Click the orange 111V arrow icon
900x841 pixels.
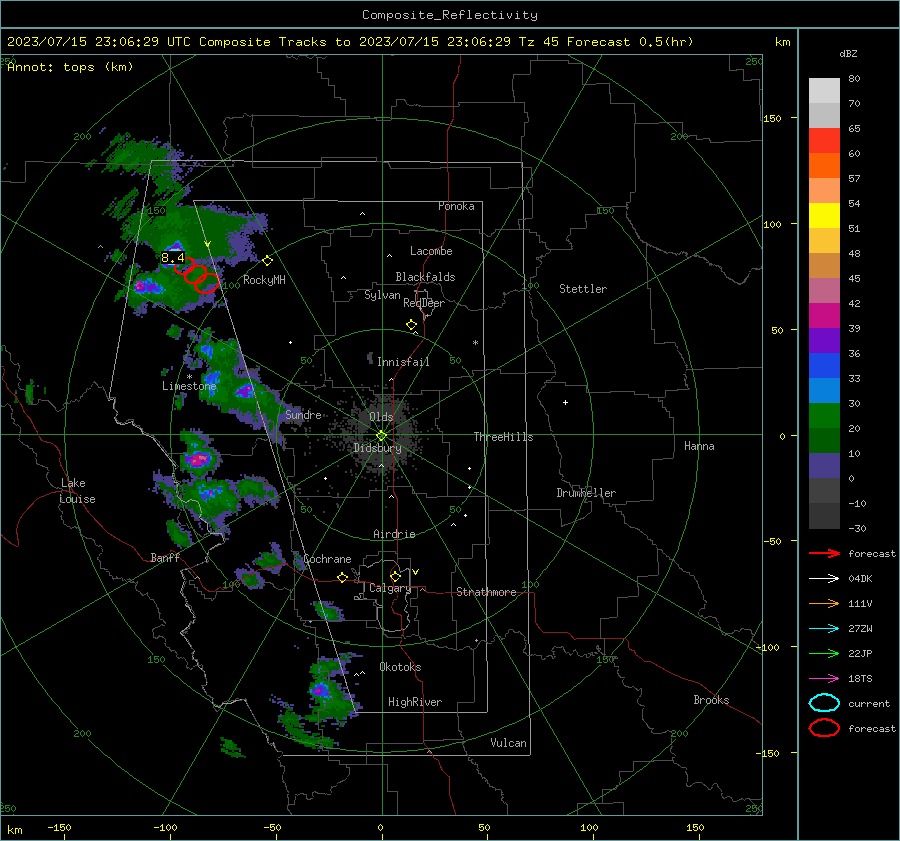[x=824, y=603]
